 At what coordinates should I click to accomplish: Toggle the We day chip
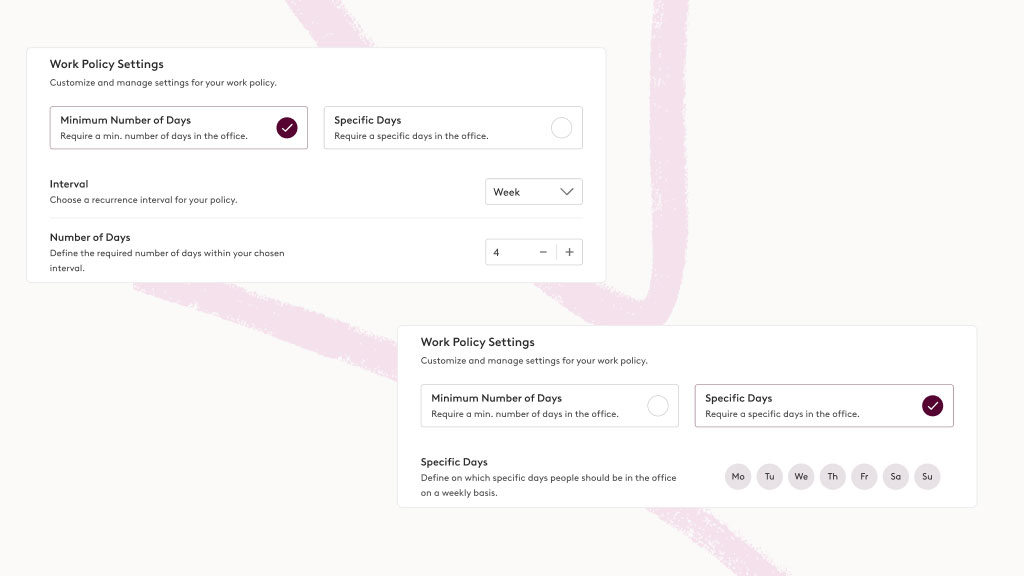click(x=801, y=477)
